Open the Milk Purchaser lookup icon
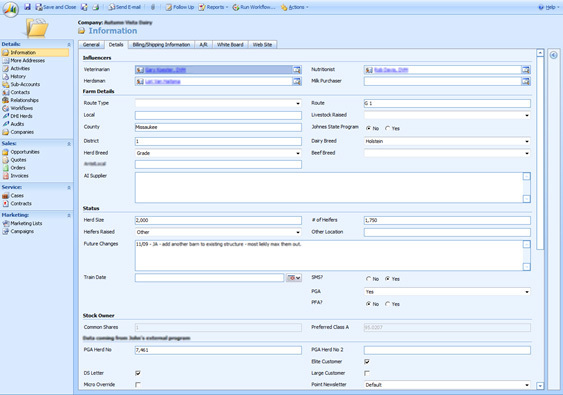Screen dimensions: 563x395 click(x=526, y=82)
